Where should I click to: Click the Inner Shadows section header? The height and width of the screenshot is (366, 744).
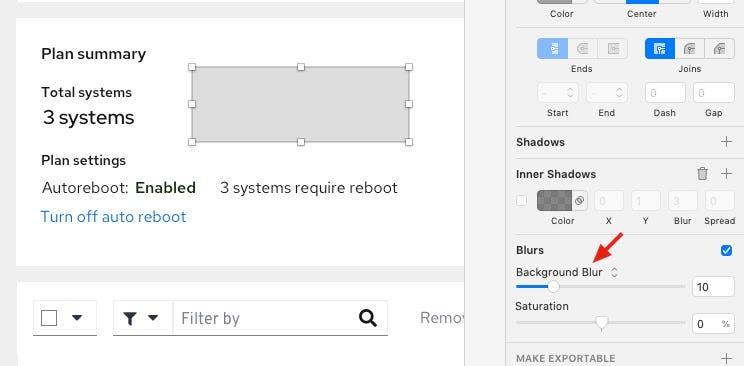point(556,174)
